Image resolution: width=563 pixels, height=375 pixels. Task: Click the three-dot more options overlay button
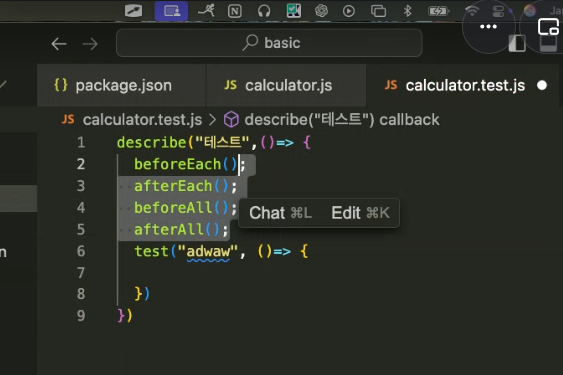(x=488, y=27)
